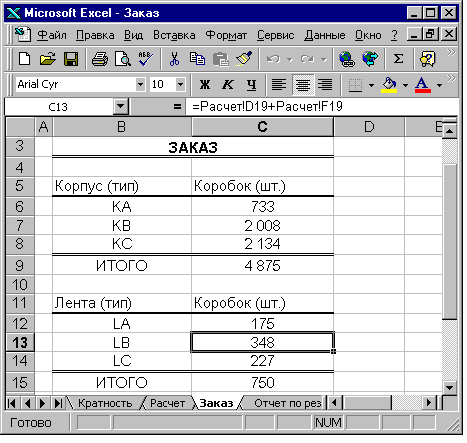
Task: Apply the red font color swatch
Action: pyautogui.click(x=423, y=85)
